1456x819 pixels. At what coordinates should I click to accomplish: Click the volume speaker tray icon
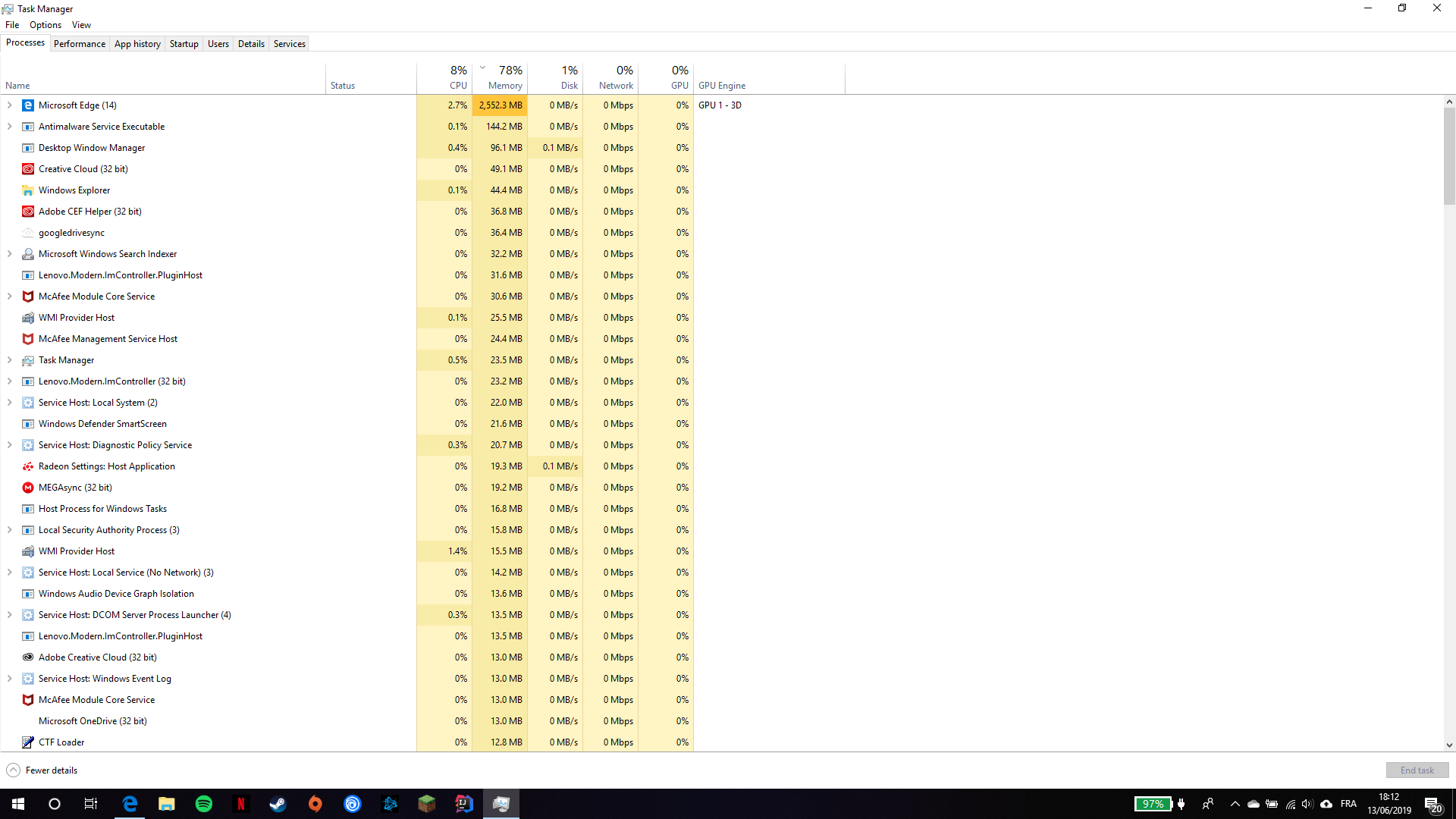click(x=1307, y=804)
